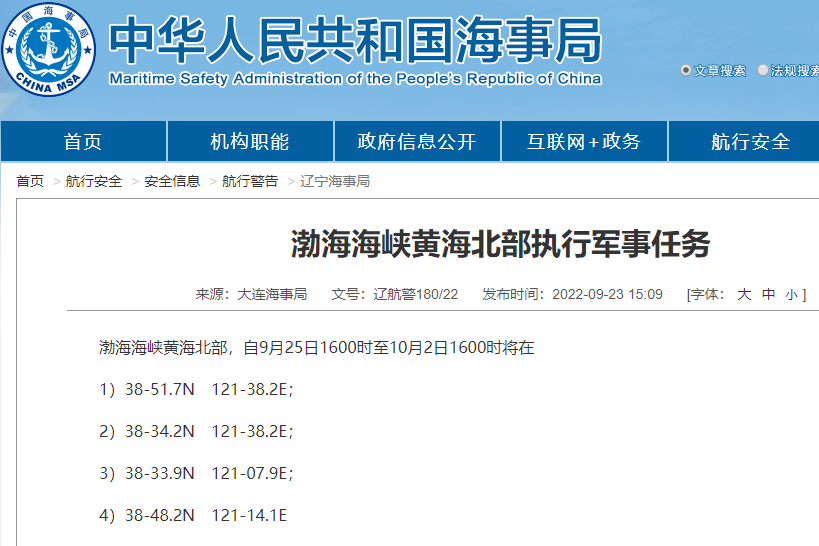Click coordinate line 2) 38-34.2N 121-38.2E

[196, 431]
